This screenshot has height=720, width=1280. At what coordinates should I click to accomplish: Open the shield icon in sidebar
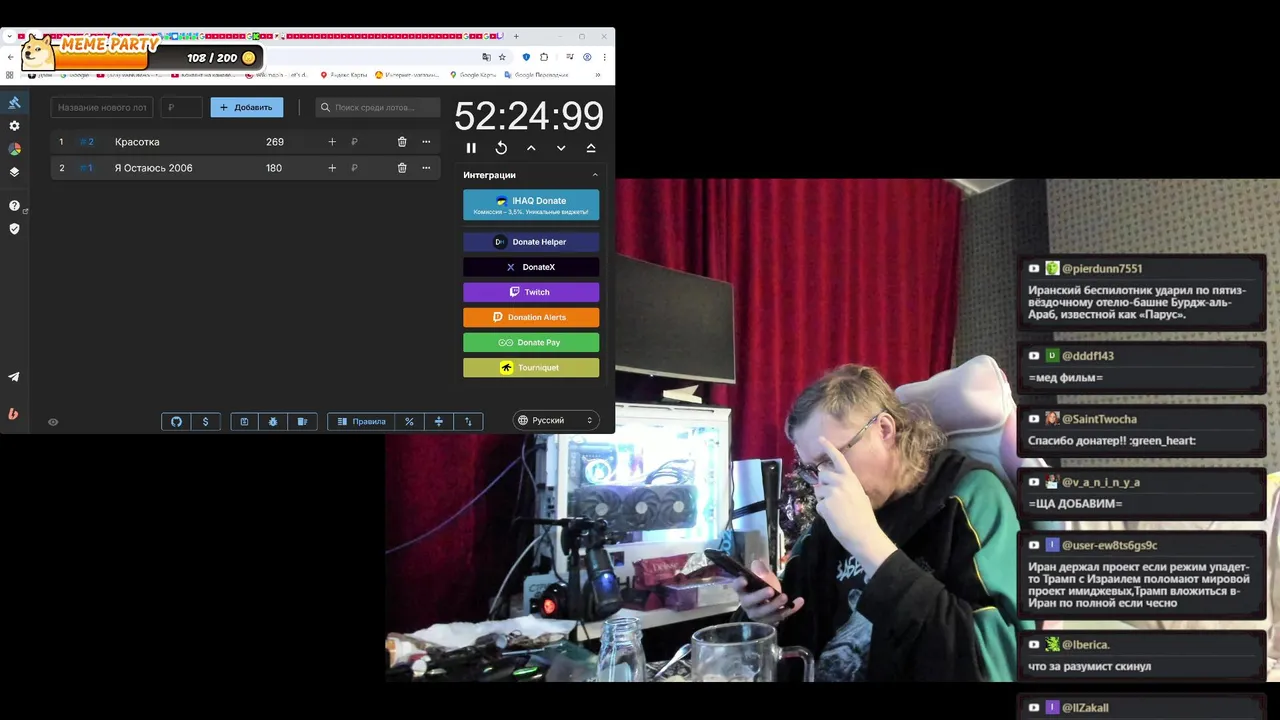pos(14,229)
